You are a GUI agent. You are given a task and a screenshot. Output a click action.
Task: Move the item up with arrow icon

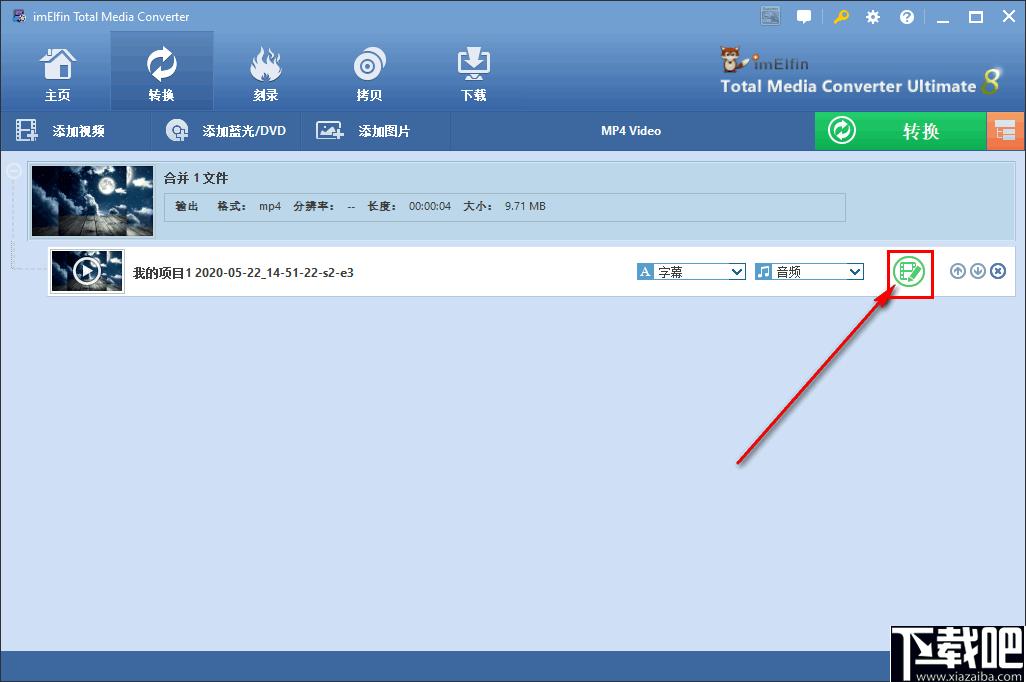coord(957,271)
